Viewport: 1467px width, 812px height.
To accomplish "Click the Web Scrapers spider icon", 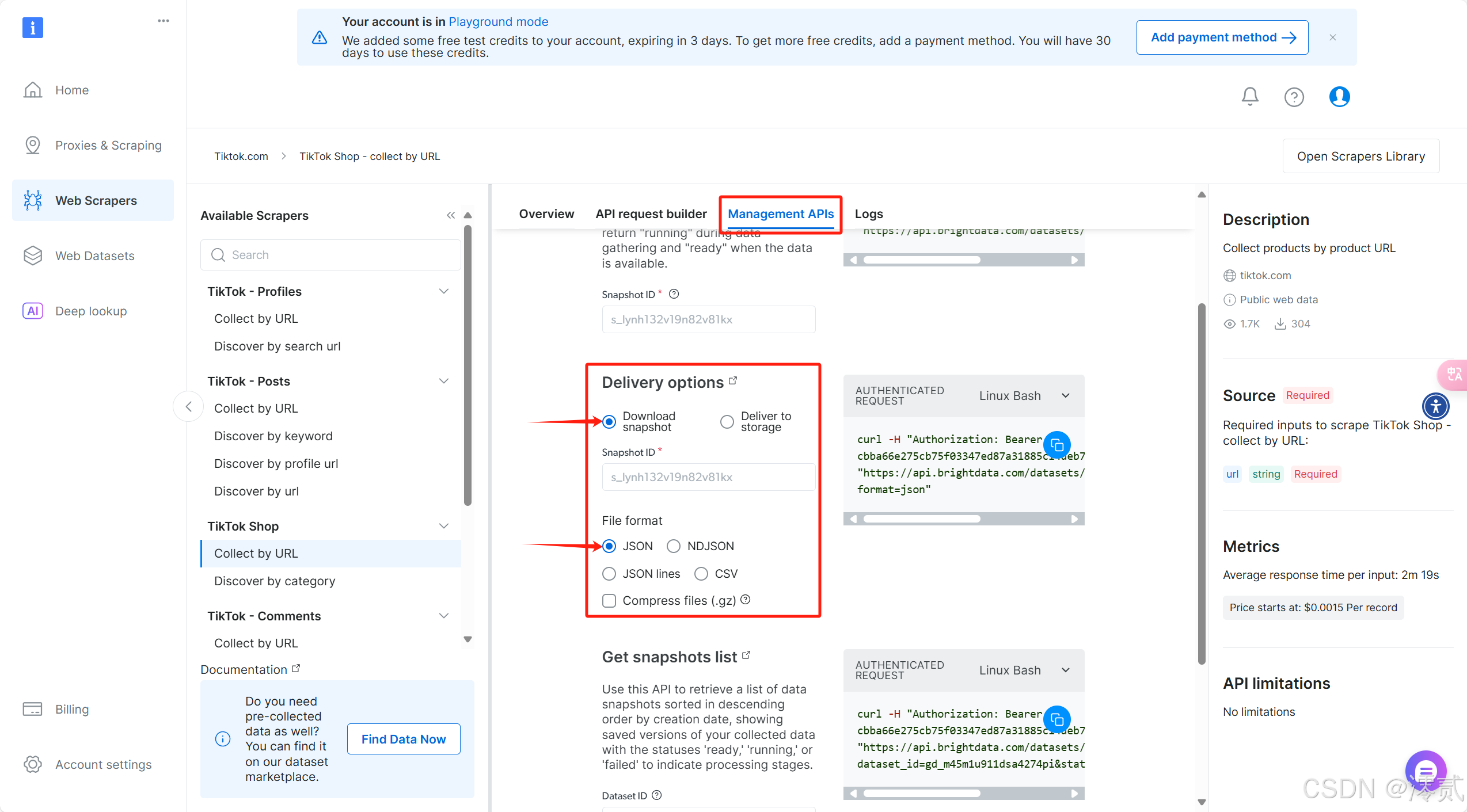I will [33, 200].
